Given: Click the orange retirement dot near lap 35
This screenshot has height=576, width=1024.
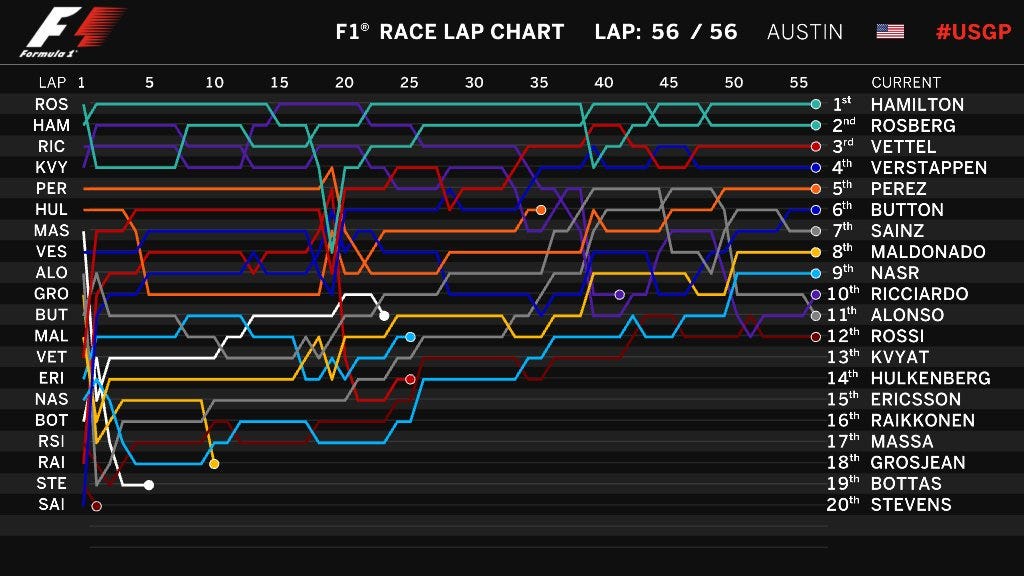Looking at the screenshot, I should point(541,210).
